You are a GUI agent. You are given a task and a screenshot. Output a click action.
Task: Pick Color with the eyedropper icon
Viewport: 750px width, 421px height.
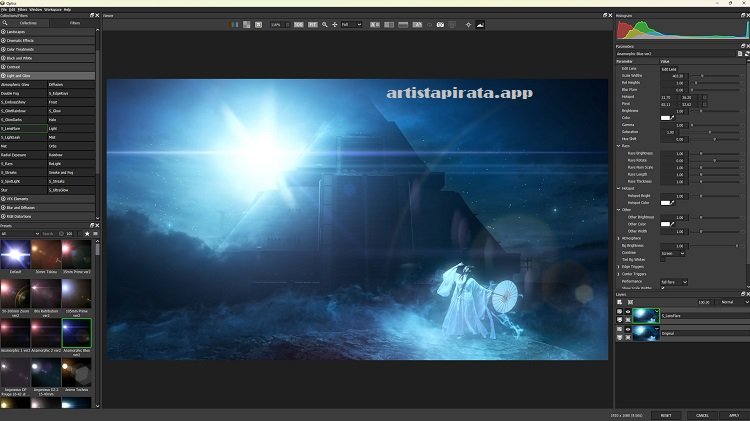pyautogui.click(x=672, y=117)
